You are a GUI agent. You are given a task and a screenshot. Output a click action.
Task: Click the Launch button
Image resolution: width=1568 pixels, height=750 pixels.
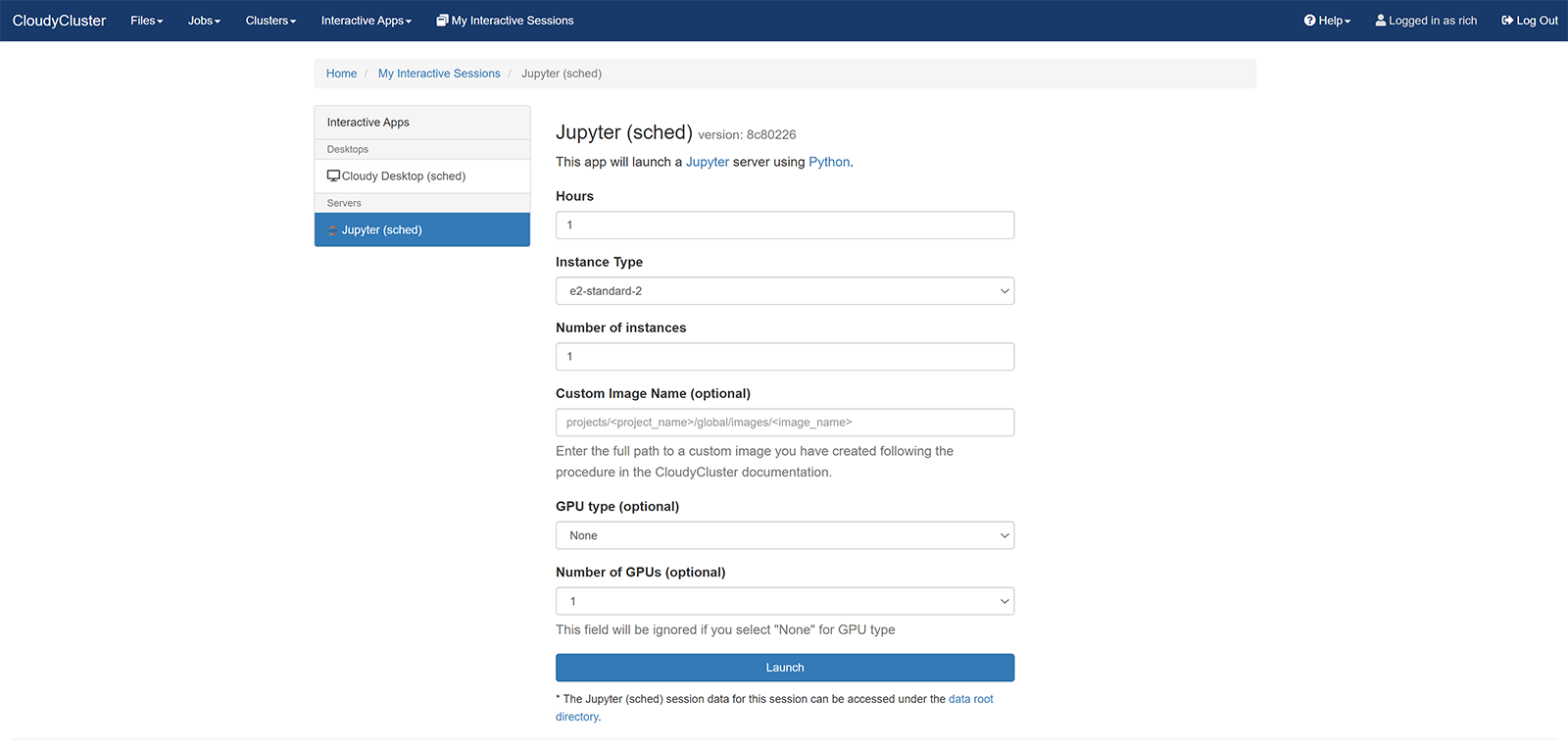click(785, 668)
